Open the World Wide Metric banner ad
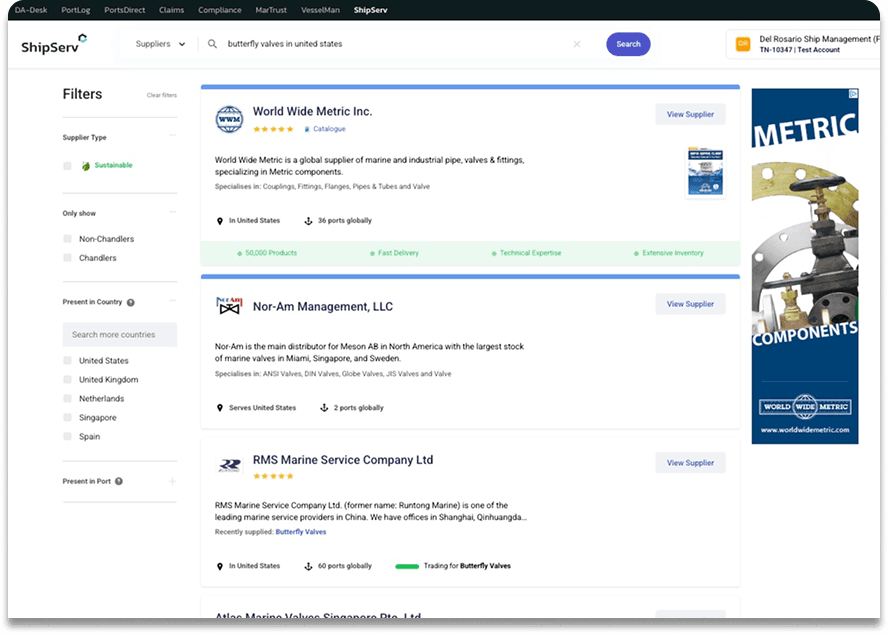The height and width of the screenshot is (634, 888). pyautogui.click(x=805, y=266)
